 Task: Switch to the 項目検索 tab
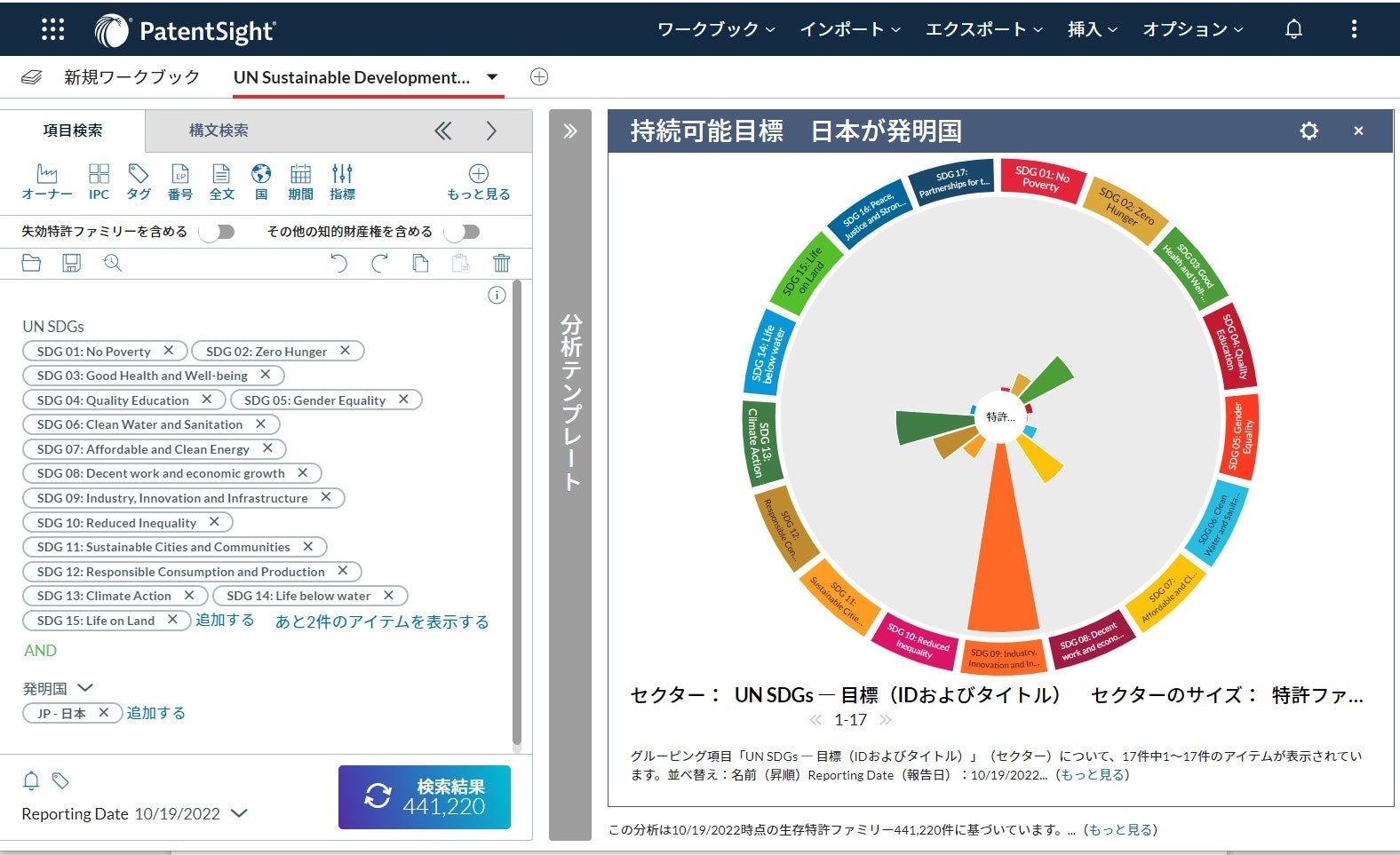pos(73,131)
